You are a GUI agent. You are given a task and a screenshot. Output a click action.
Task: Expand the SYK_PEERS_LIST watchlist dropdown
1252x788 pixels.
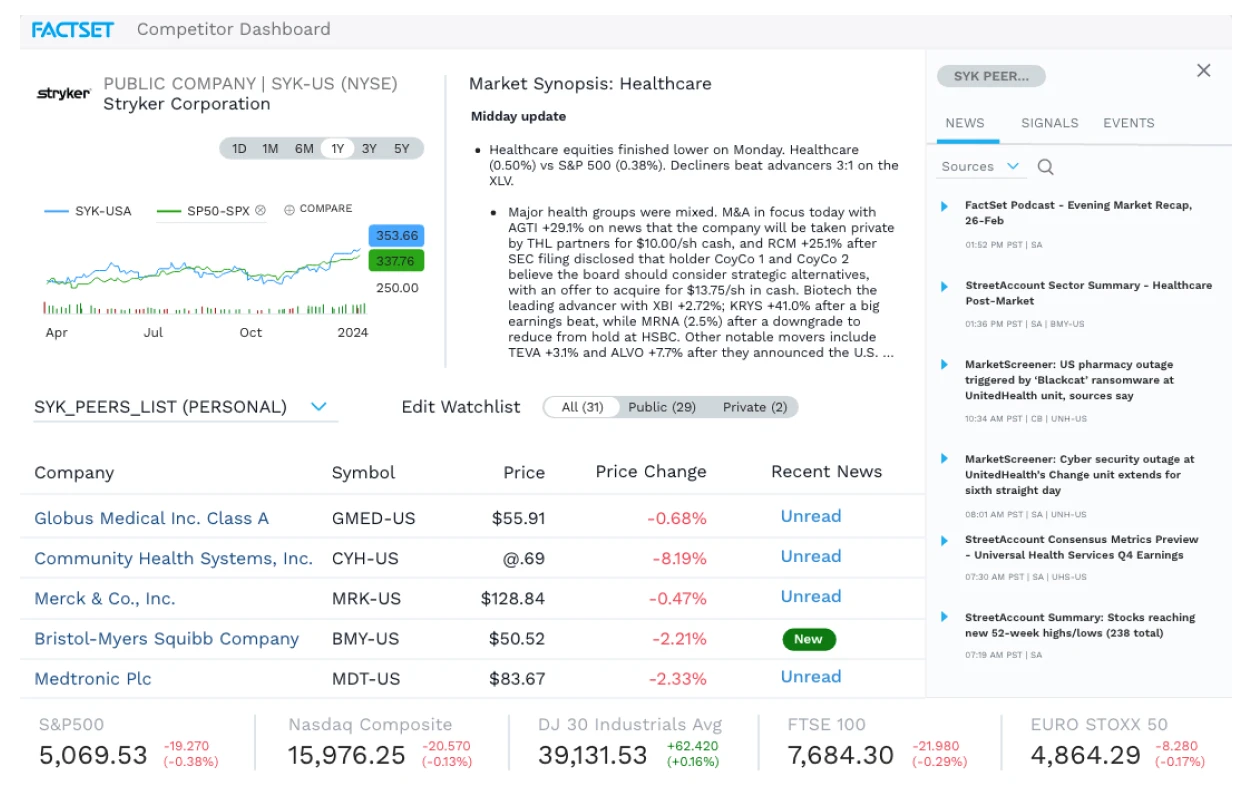tap(319, 407)
